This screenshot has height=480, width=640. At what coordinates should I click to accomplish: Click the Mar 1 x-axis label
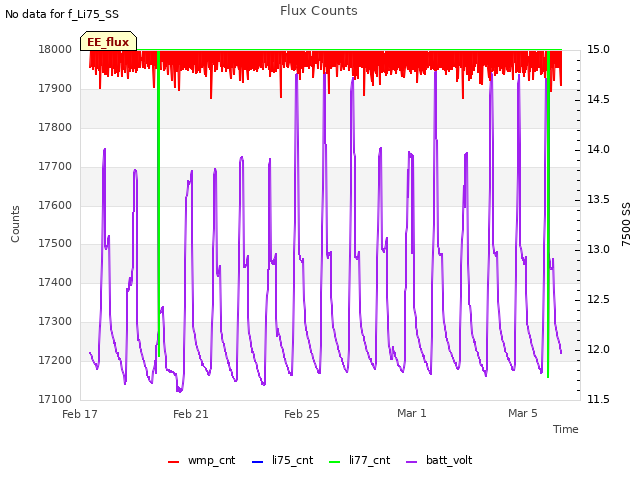click(412, 413)
